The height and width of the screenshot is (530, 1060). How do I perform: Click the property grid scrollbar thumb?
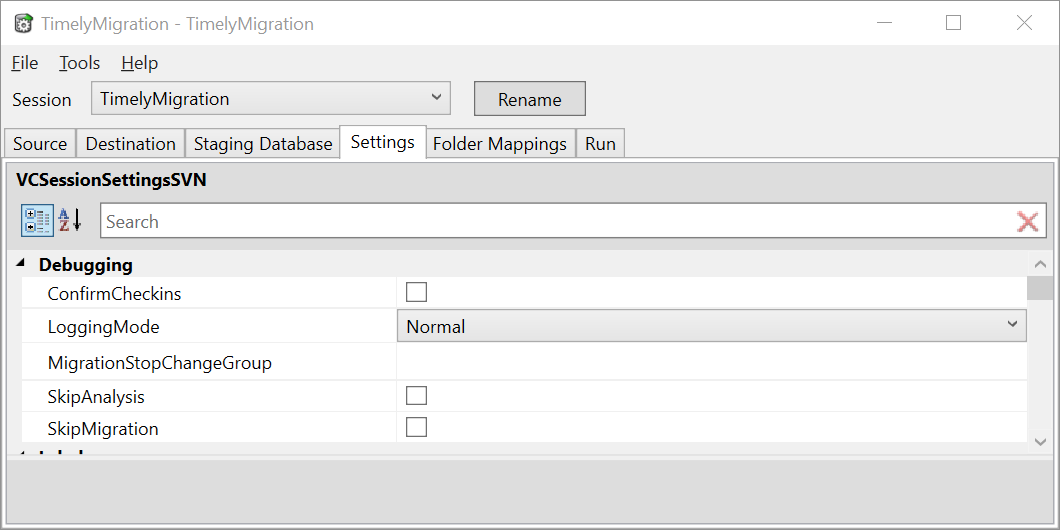pos(1040,287)
